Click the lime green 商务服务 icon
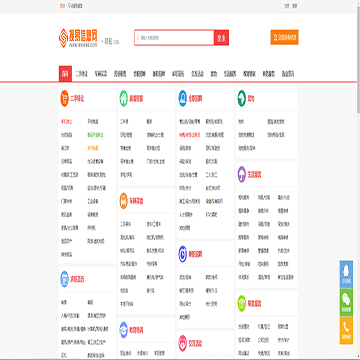The height and width of the screenshot is (360, 360). click(242, 304)
